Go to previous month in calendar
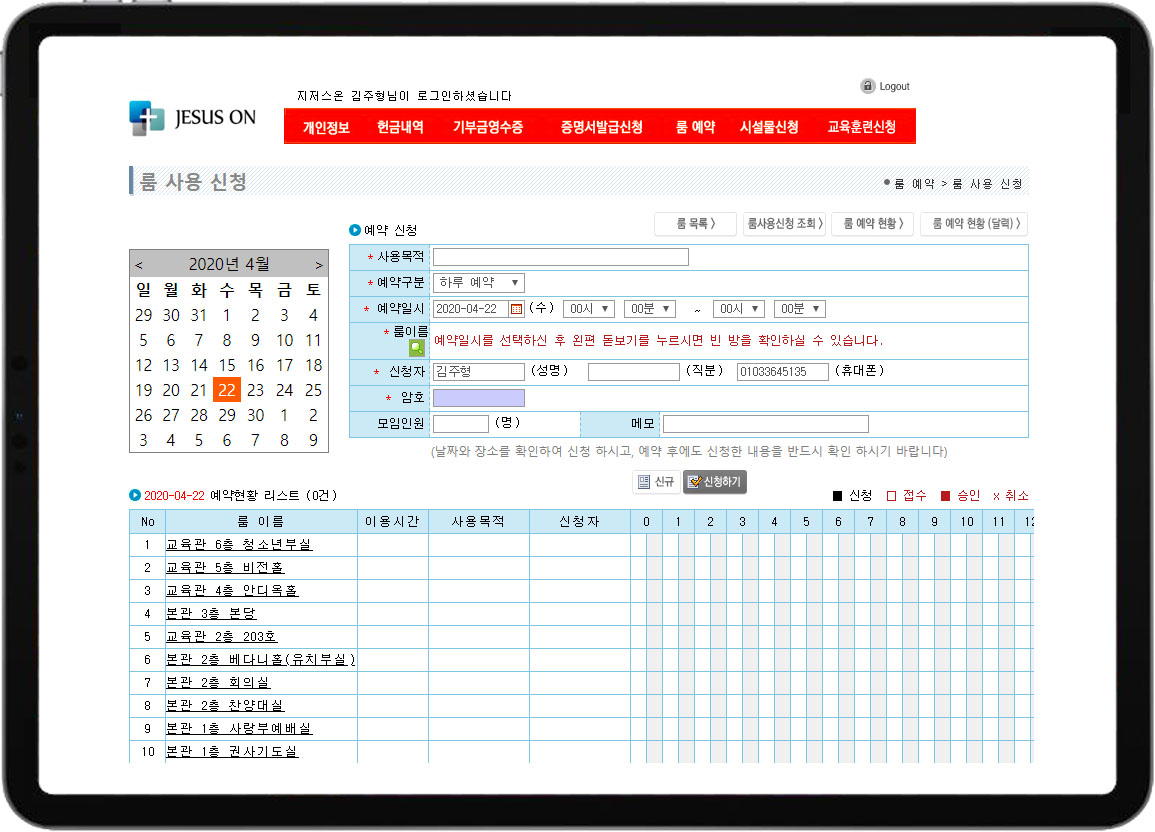 139,265
